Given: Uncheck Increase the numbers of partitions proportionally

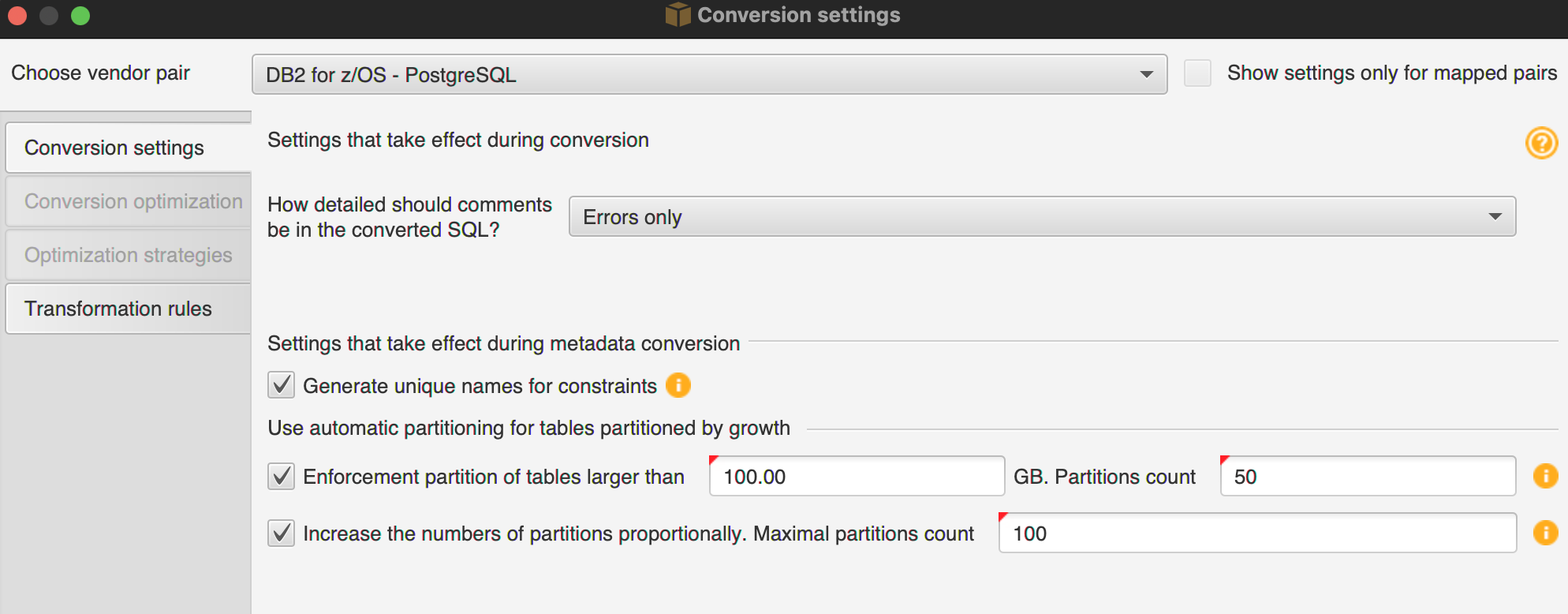Looking at the screenshot, I should point(282,533).
